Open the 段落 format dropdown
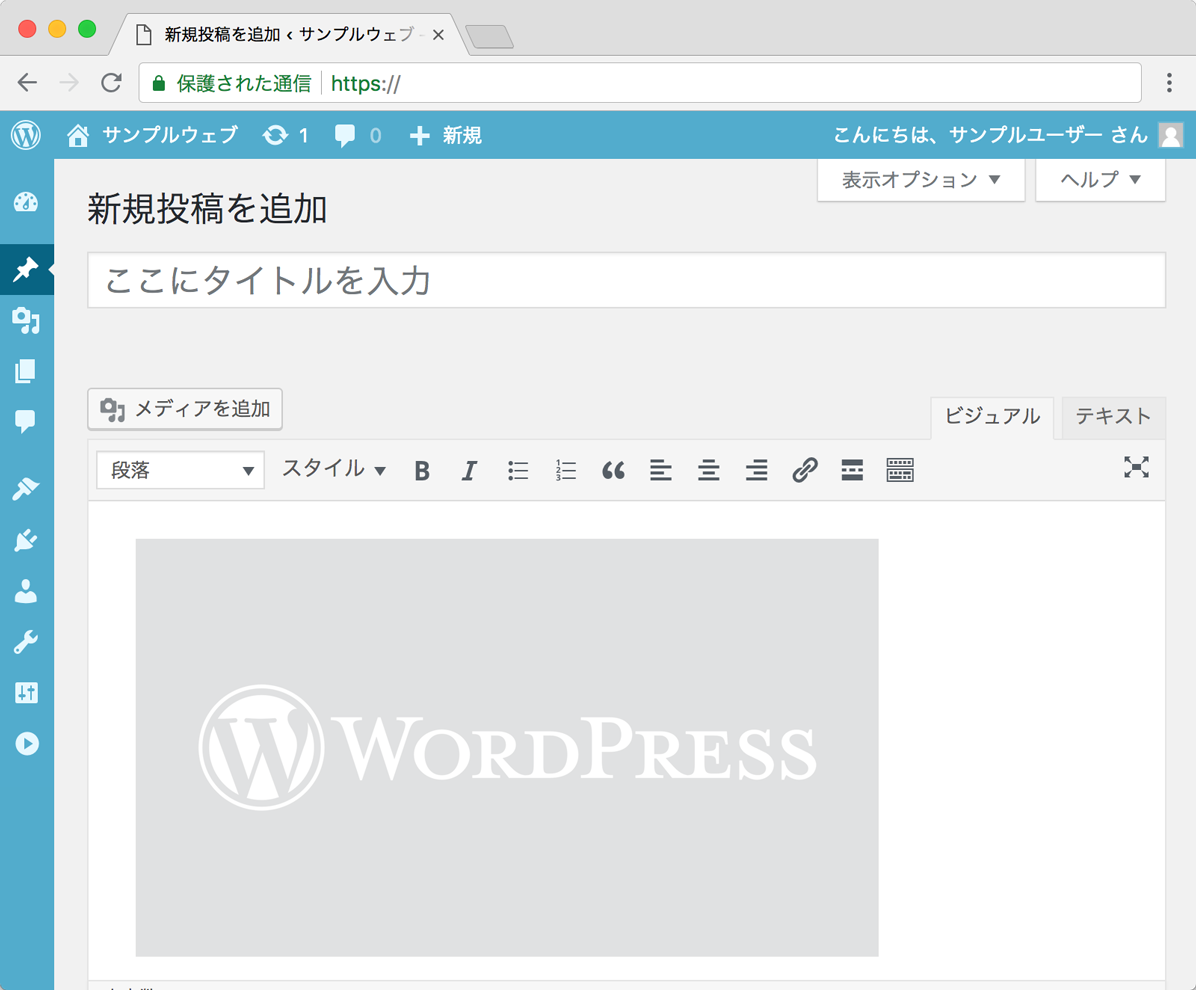The image size is (1196, 990). point(181,470)
